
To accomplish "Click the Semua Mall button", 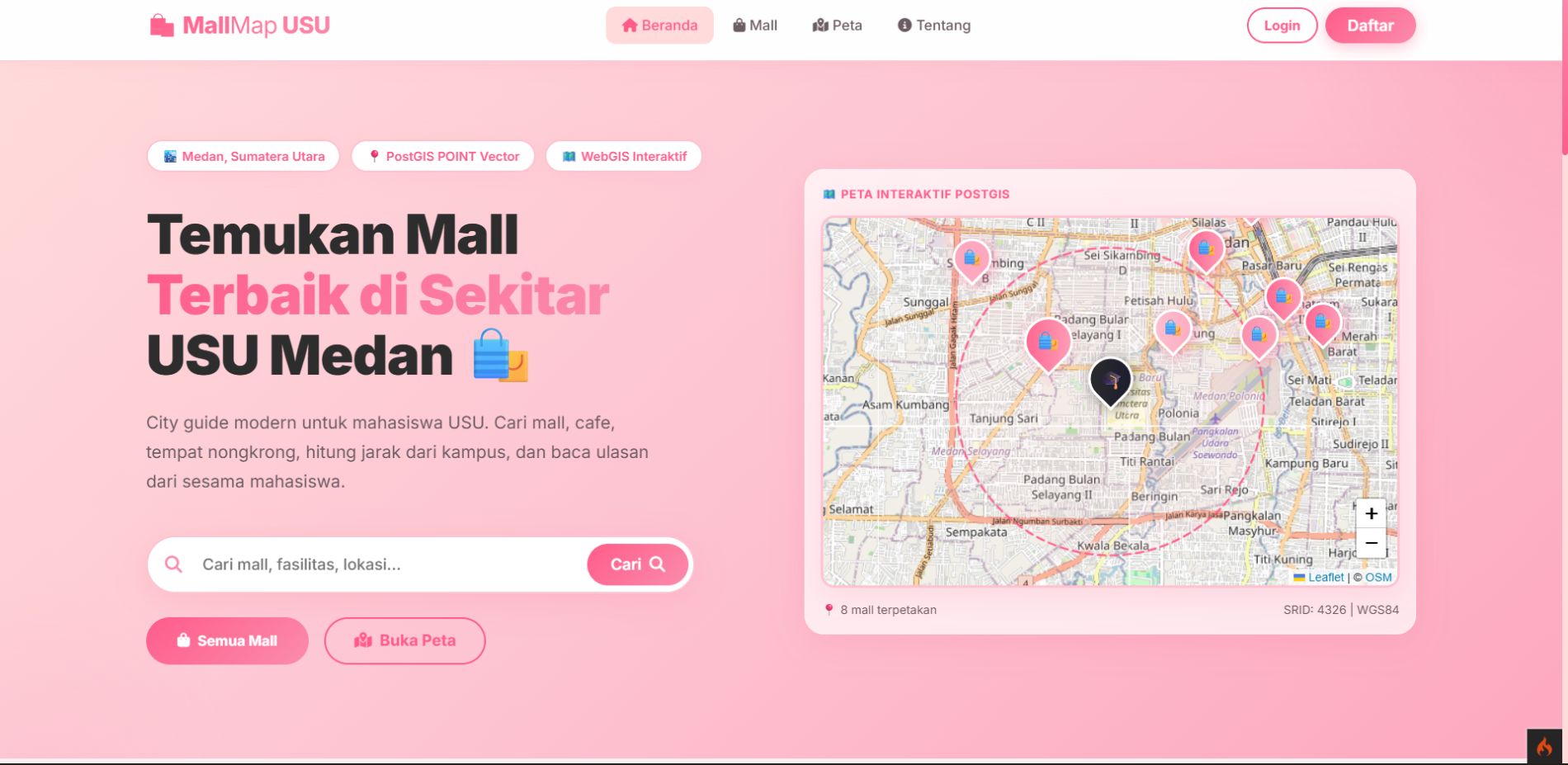I will pos(227,640).
